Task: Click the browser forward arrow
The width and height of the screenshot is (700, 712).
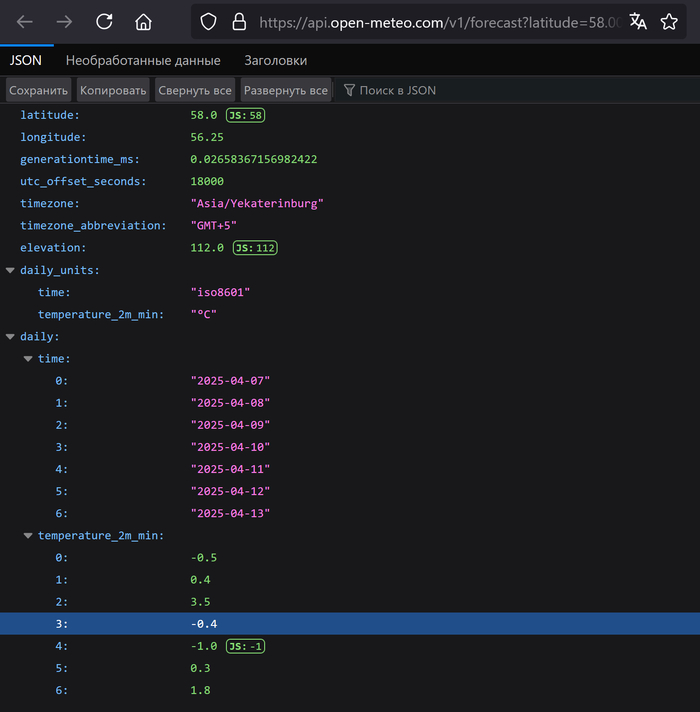Action: pyautogui.click(x=64, y=22)
